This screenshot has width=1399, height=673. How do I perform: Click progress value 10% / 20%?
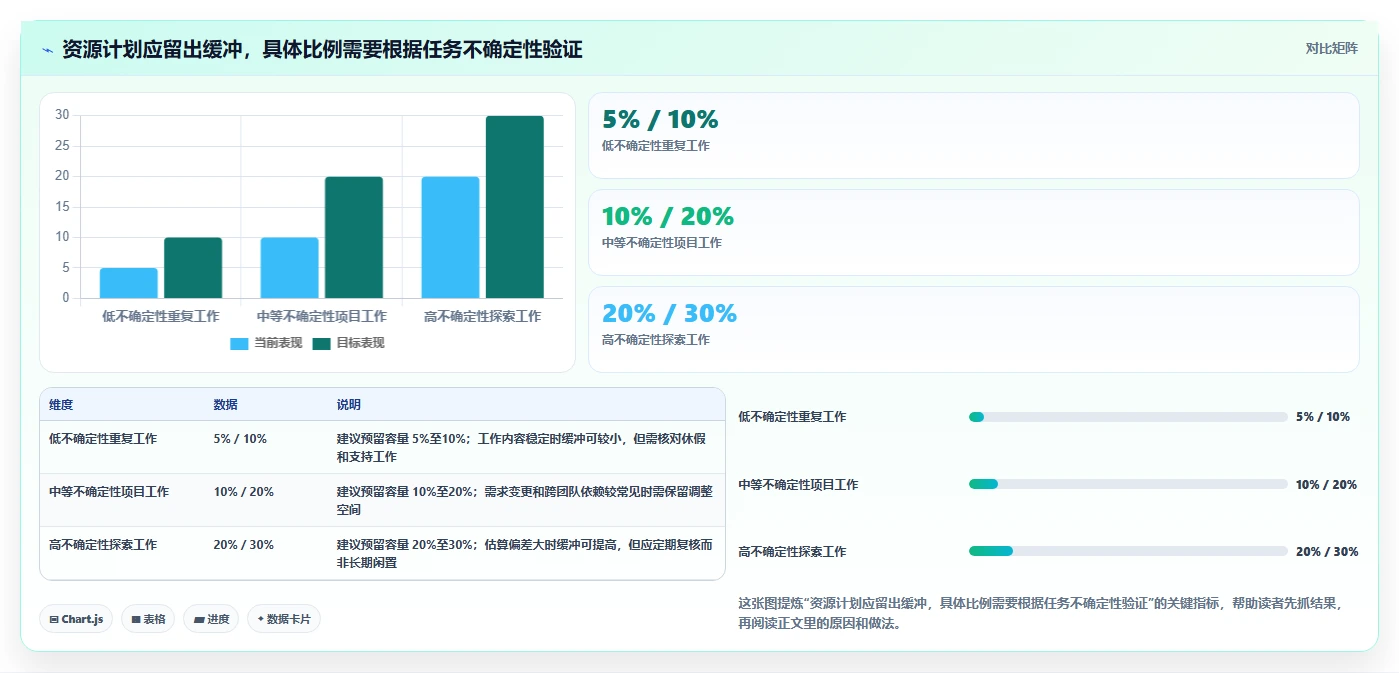1327,484
